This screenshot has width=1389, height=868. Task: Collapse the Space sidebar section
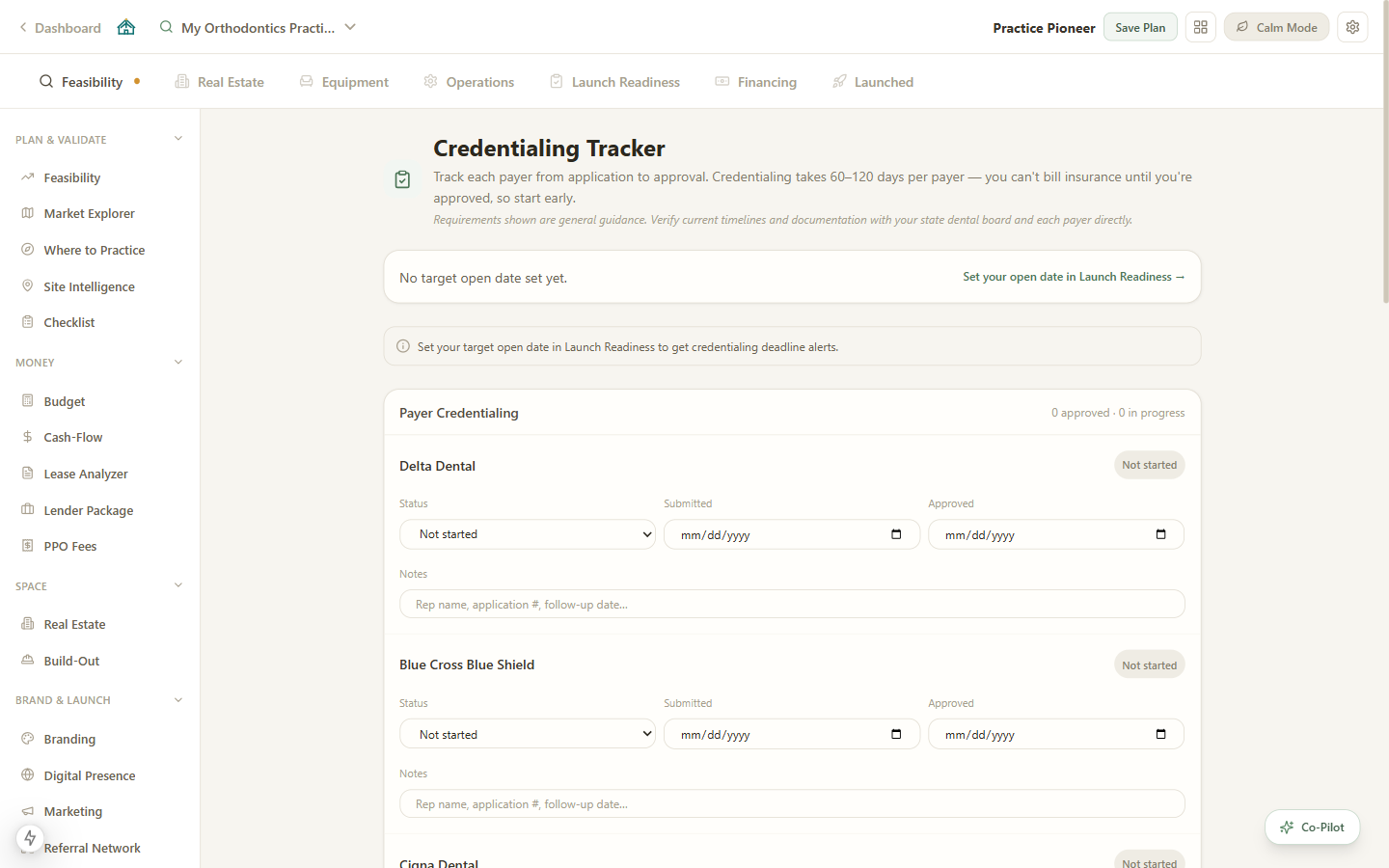177,585
